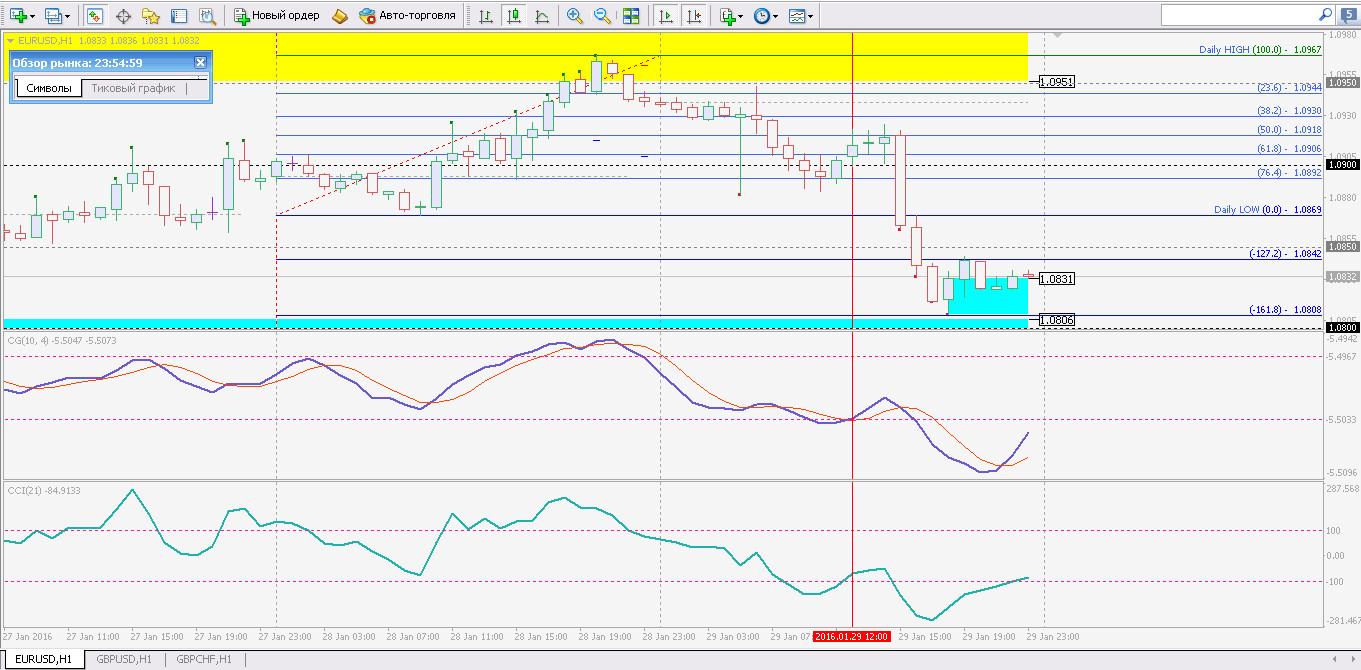Click the (76.4) - 1.0892 Fibonacci label

tap(1289, 173)
